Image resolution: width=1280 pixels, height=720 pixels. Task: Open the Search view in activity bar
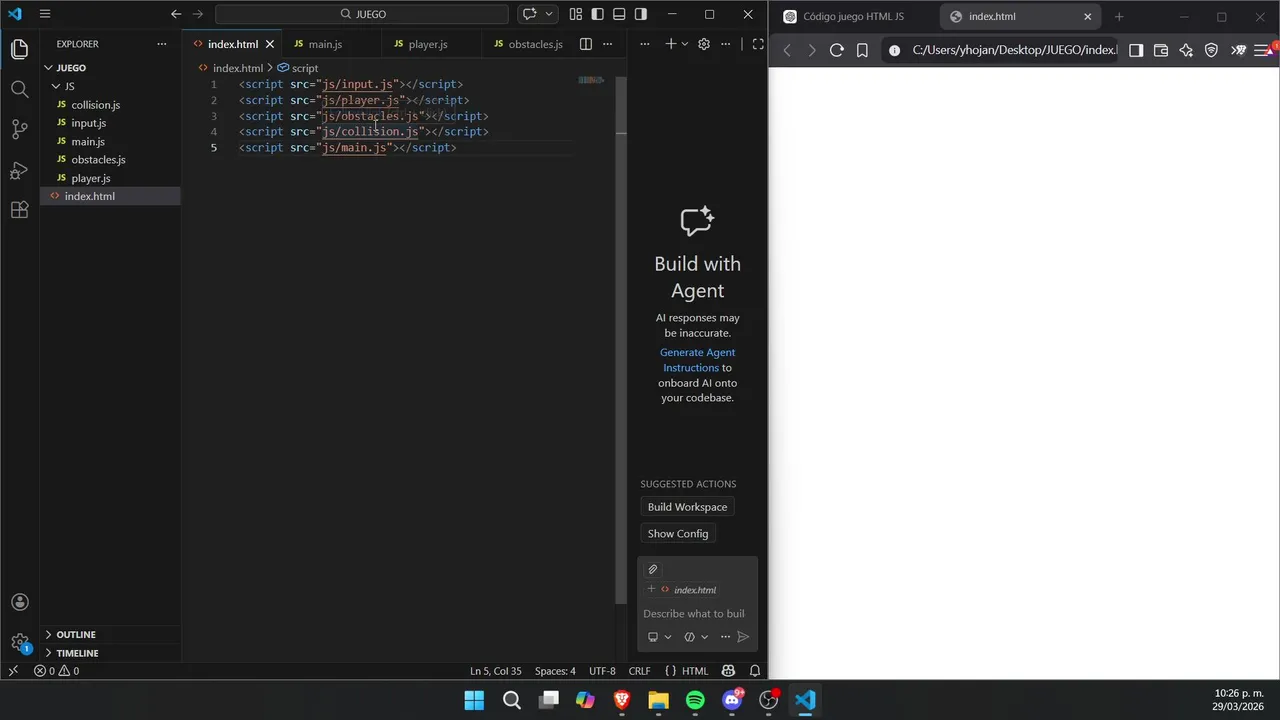click(19, 89)
